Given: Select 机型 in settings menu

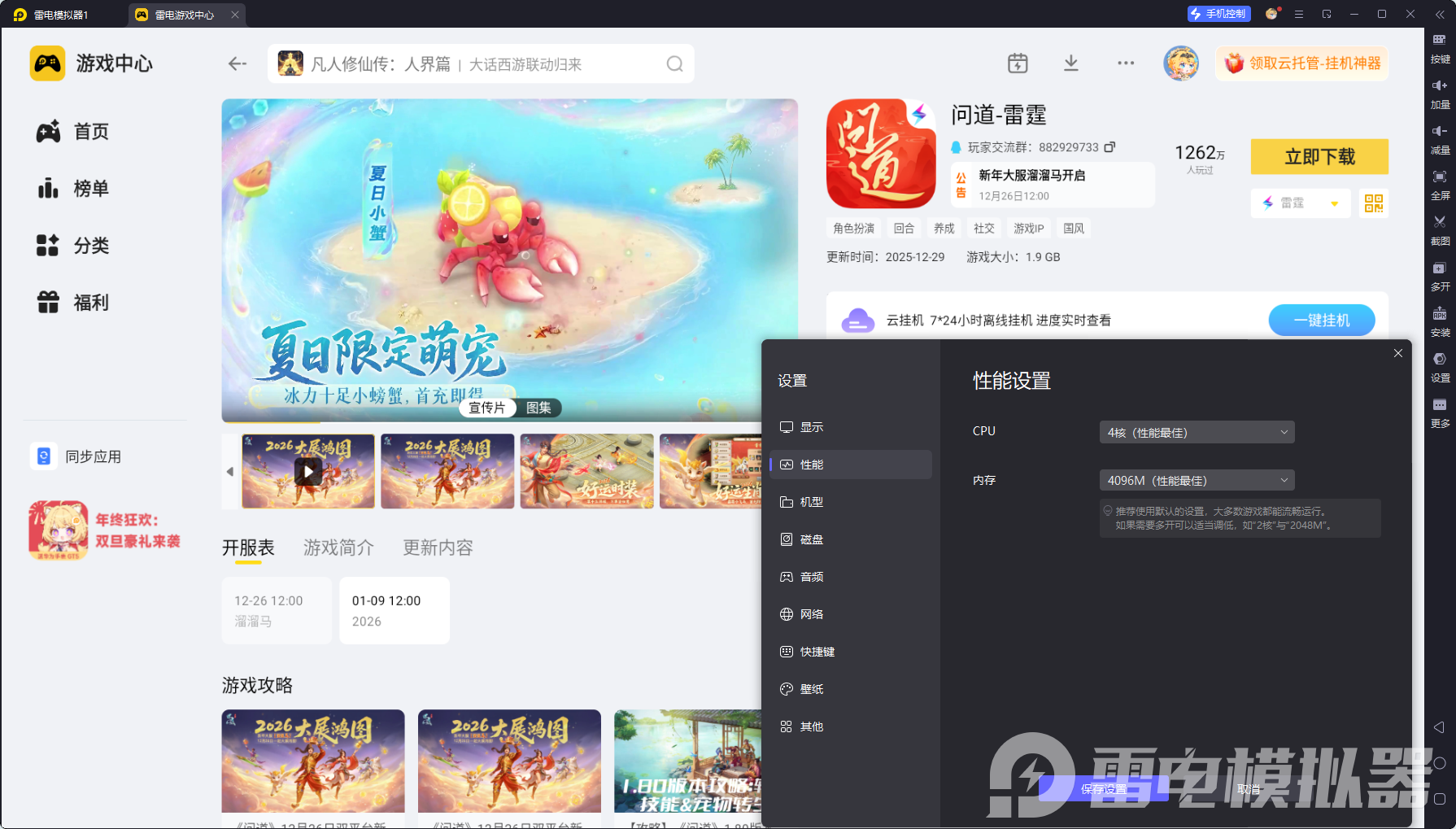Looking at the screenshot, I should click(x=851, y=502).
